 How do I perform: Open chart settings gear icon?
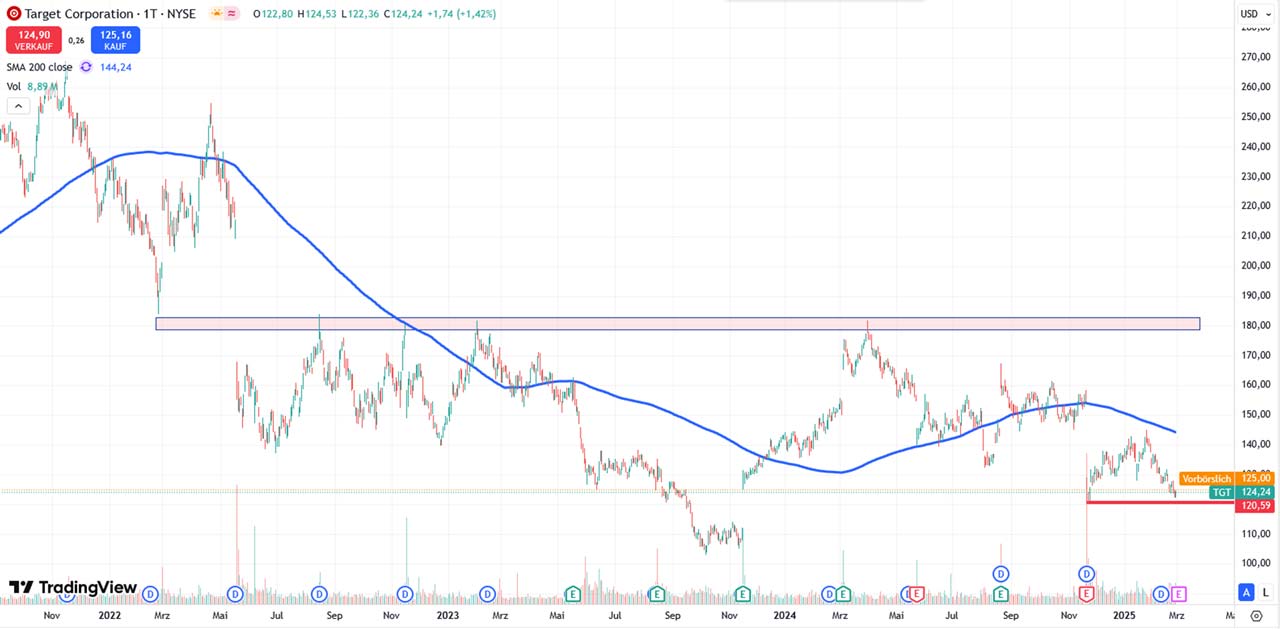pos(1257,617)
